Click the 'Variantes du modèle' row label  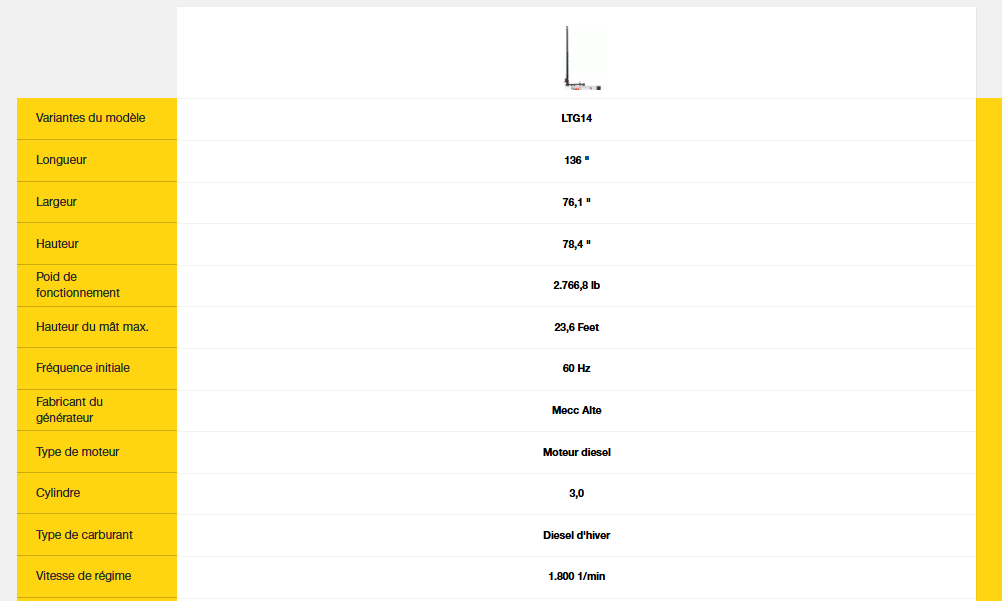(x=91, y=118)
